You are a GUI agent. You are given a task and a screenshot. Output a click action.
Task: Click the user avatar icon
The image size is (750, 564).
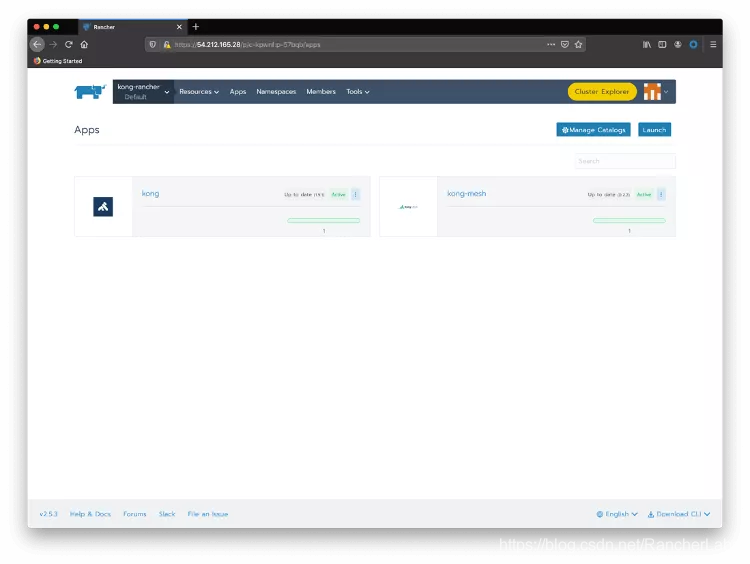pos(652,91)
